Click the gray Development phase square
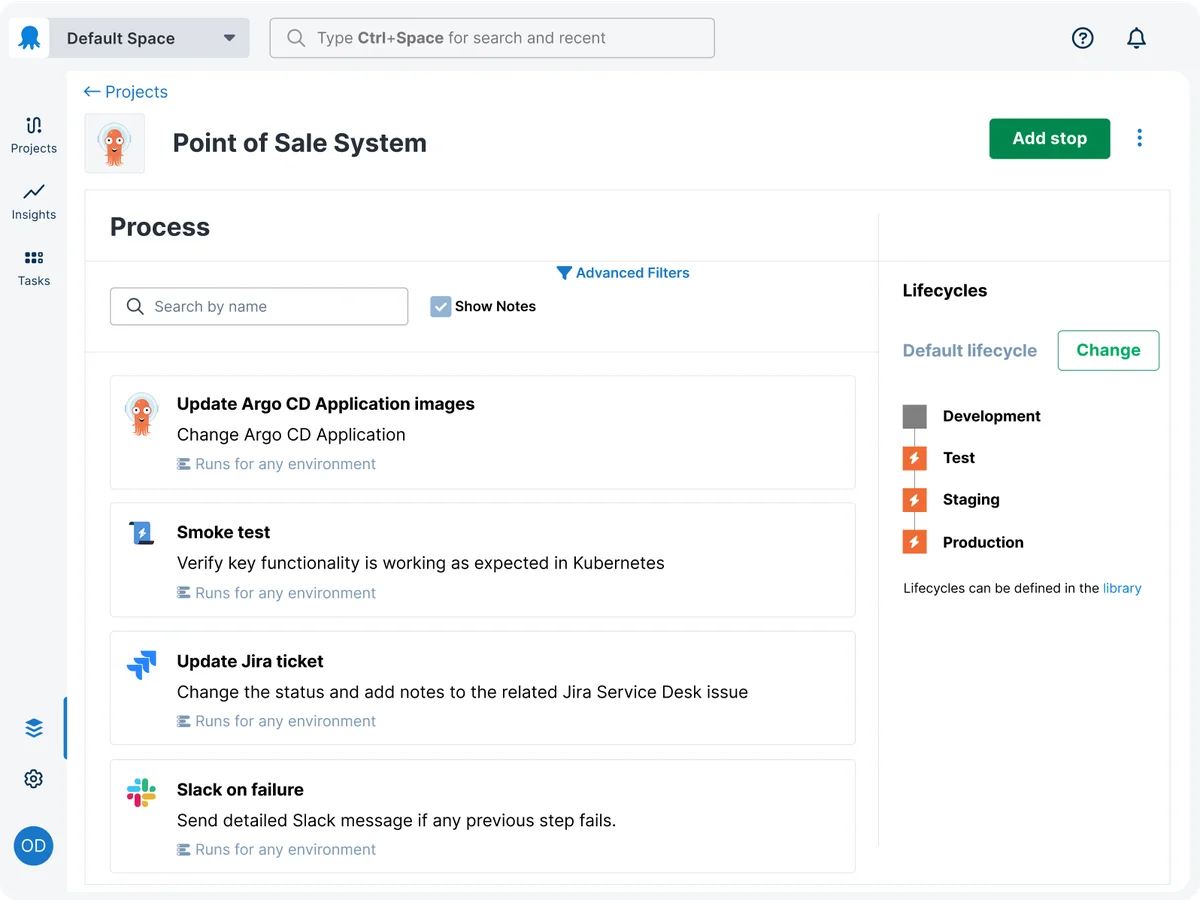 point(914,417)
